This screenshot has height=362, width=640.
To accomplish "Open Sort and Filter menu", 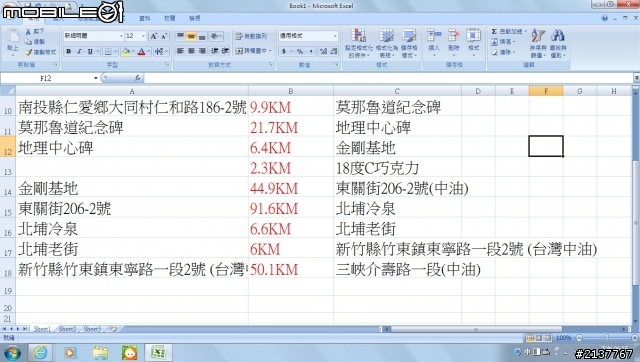I will pyautogui.click(x=538, y=43).
